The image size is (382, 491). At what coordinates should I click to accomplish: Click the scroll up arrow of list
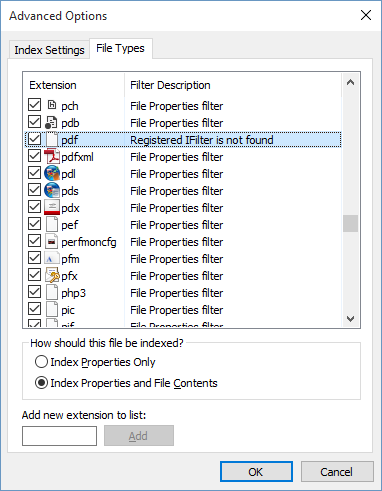point(350,82)
